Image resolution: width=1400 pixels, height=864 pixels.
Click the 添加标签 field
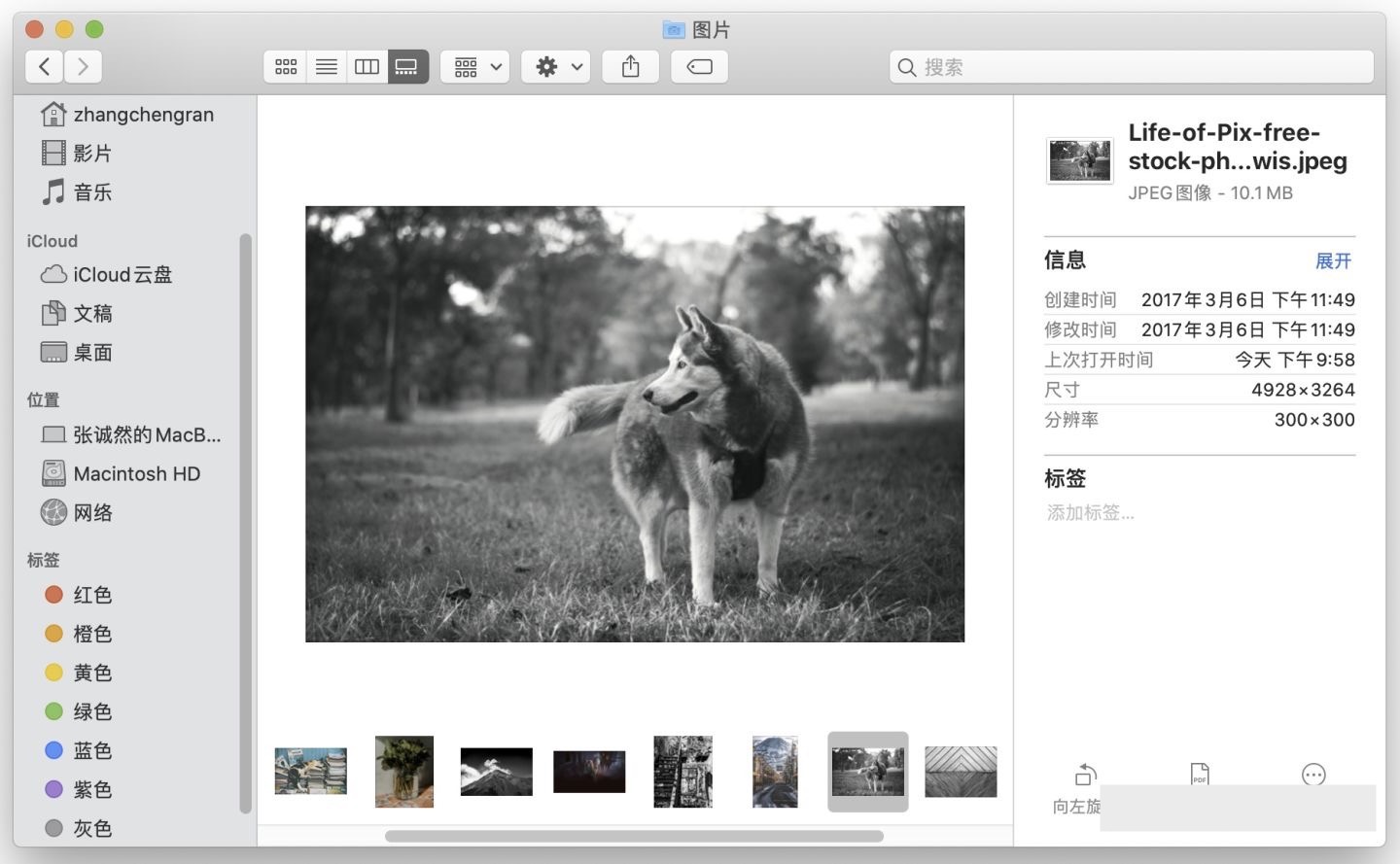tap(1091, 512)
